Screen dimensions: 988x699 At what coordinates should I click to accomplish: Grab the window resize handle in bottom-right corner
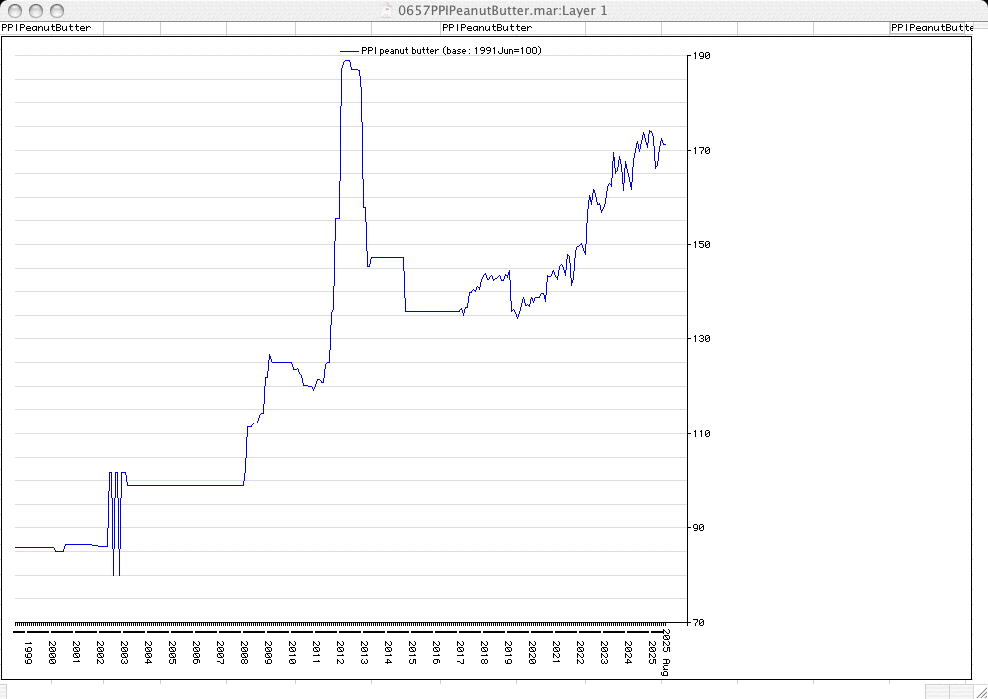(979, 690)
